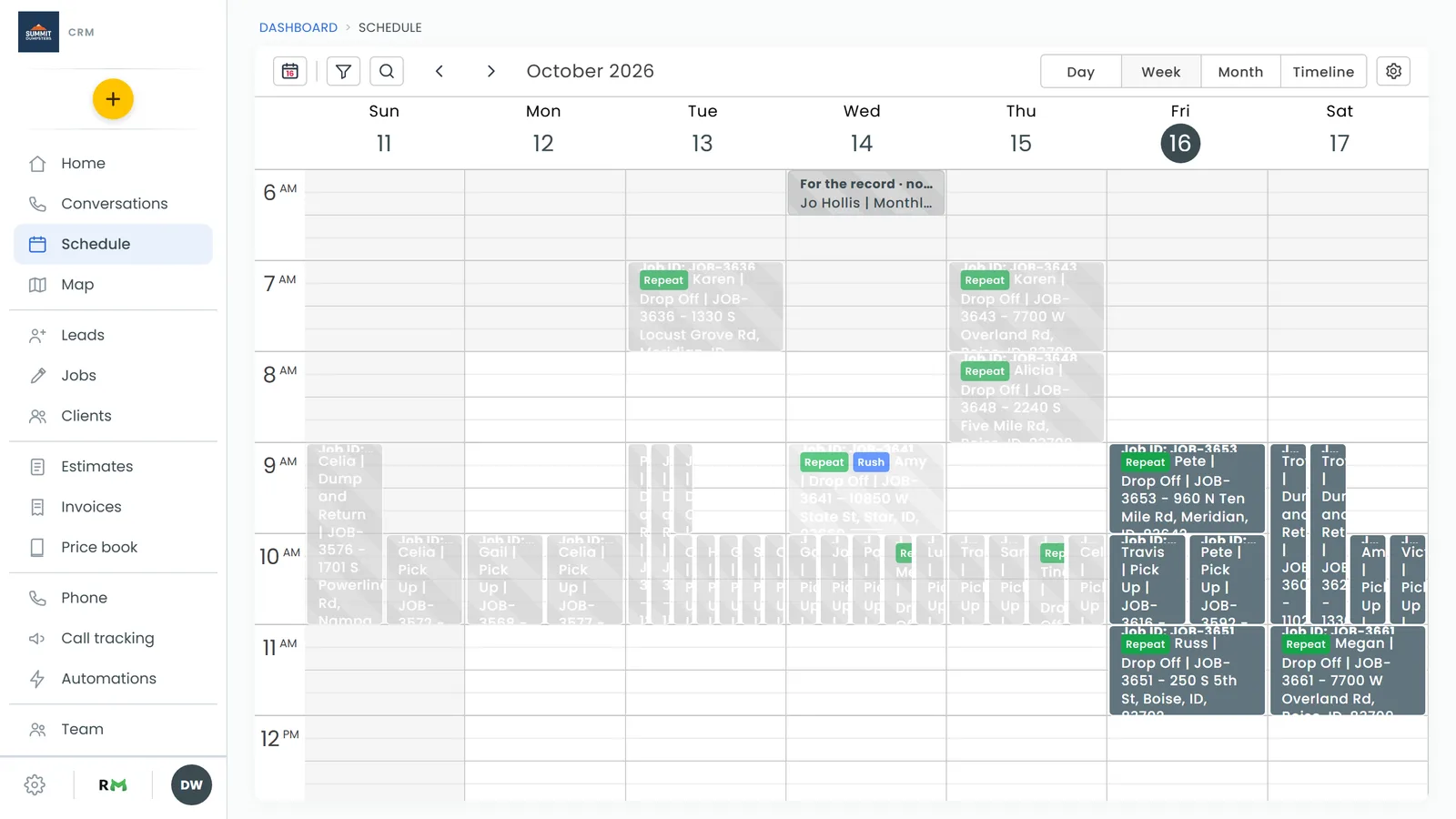1456x819 pixels.
Task: Select Monday 12 column header
Action: 543,129
